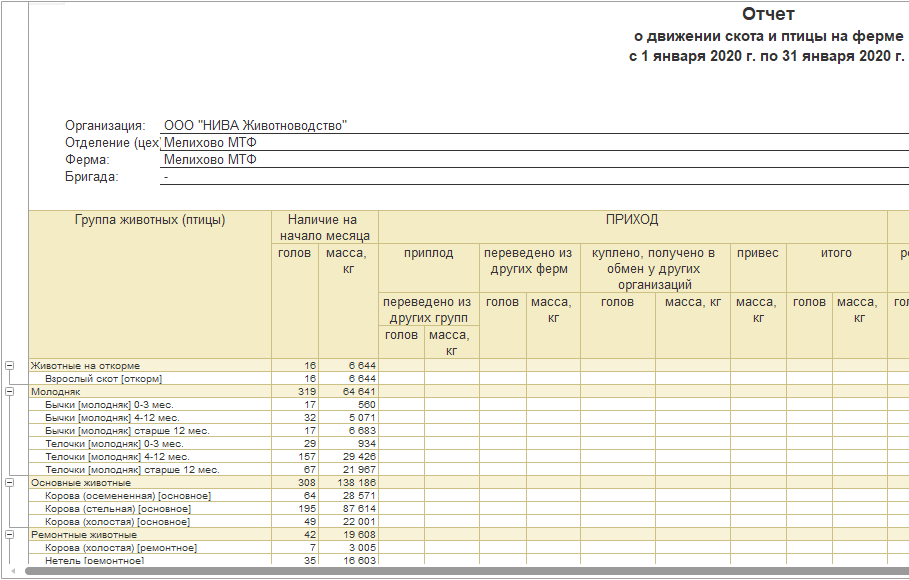
Task: Select the "Корова (холостая) [основное]" row
Action: coord(117,522)
